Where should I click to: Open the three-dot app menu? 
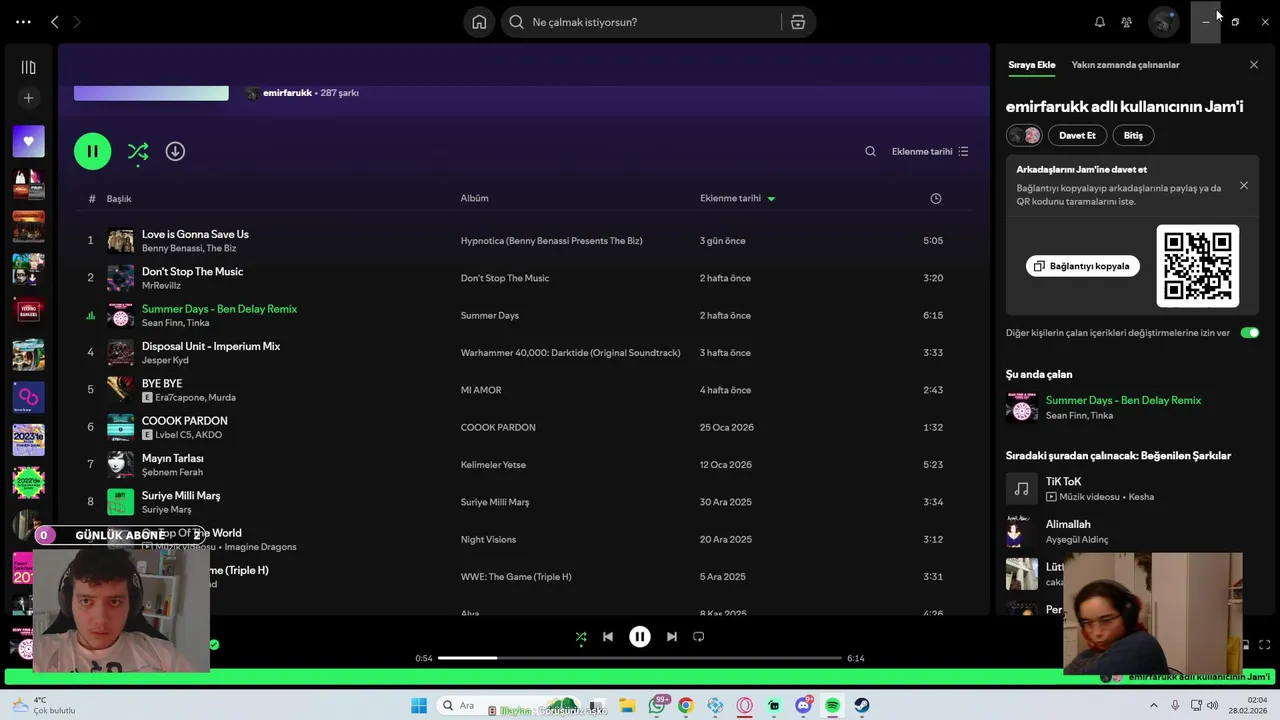tap(23, 22)
